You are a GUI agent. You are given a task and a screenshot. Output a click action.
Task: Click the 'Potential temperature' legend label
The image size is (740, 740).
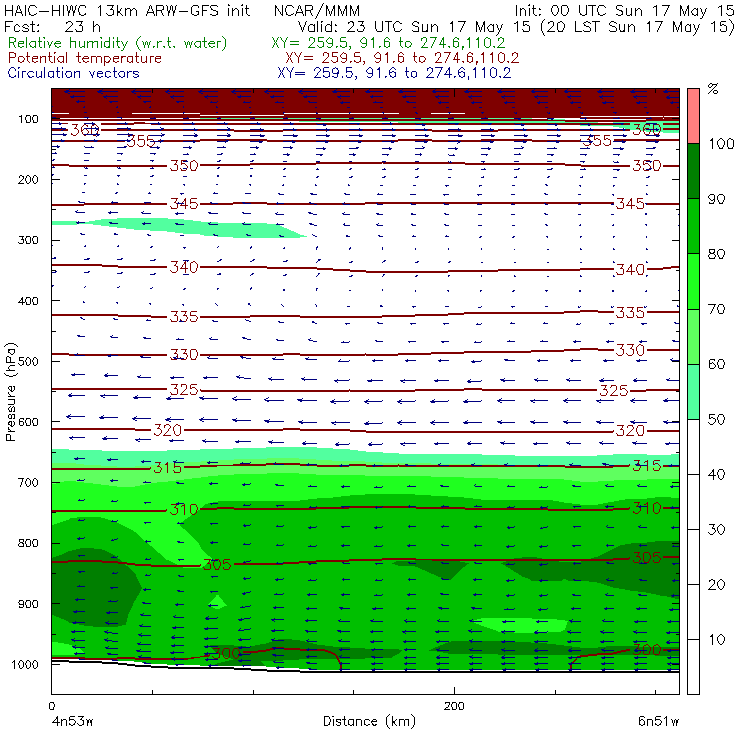(85, 58)
